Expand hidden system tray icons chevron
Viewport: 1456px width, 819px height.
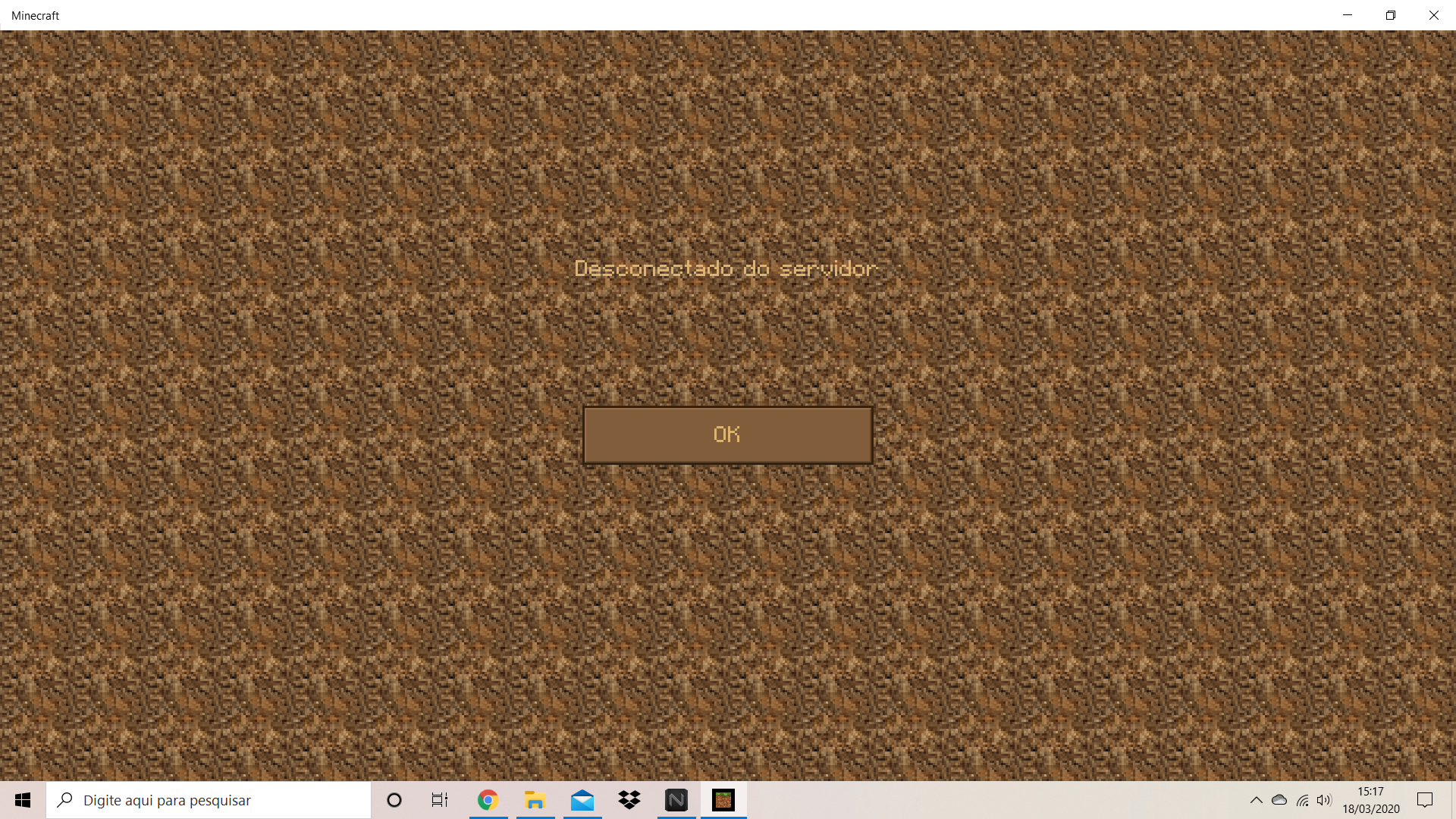tap(1257, 800)
